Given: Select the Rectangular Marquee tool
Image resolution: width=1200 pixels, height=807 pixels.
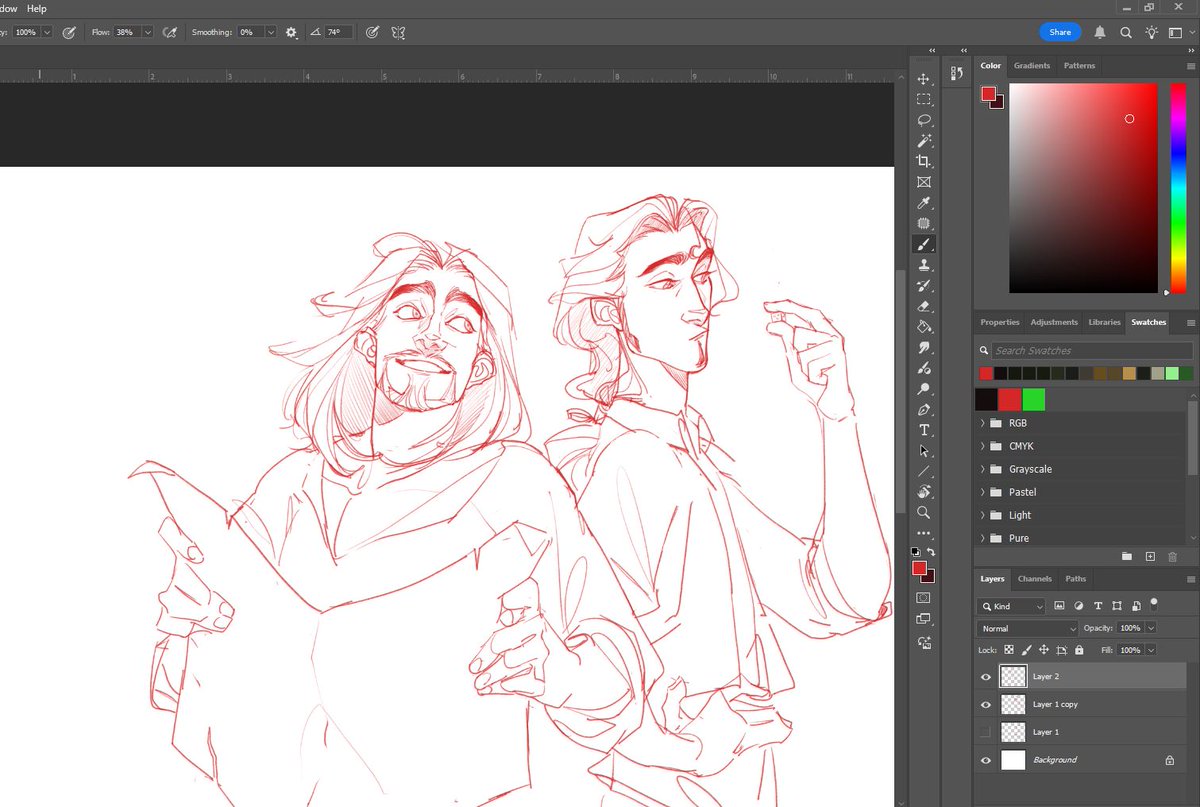Looking at the screenshot, I should click(x=924, y=99).
